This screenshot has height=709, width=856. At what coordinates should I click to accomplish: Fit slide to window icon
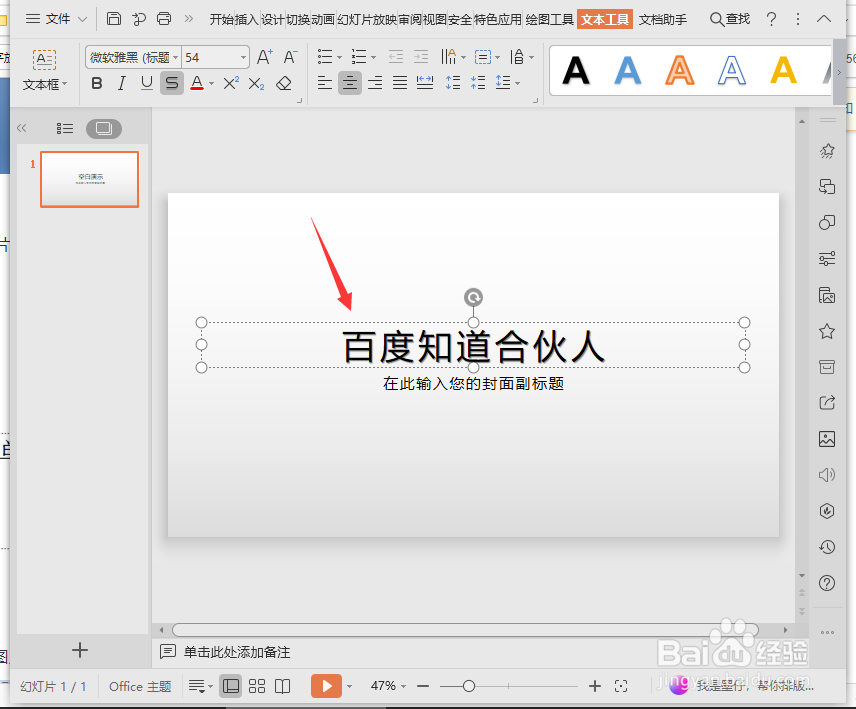coord(621,686)
